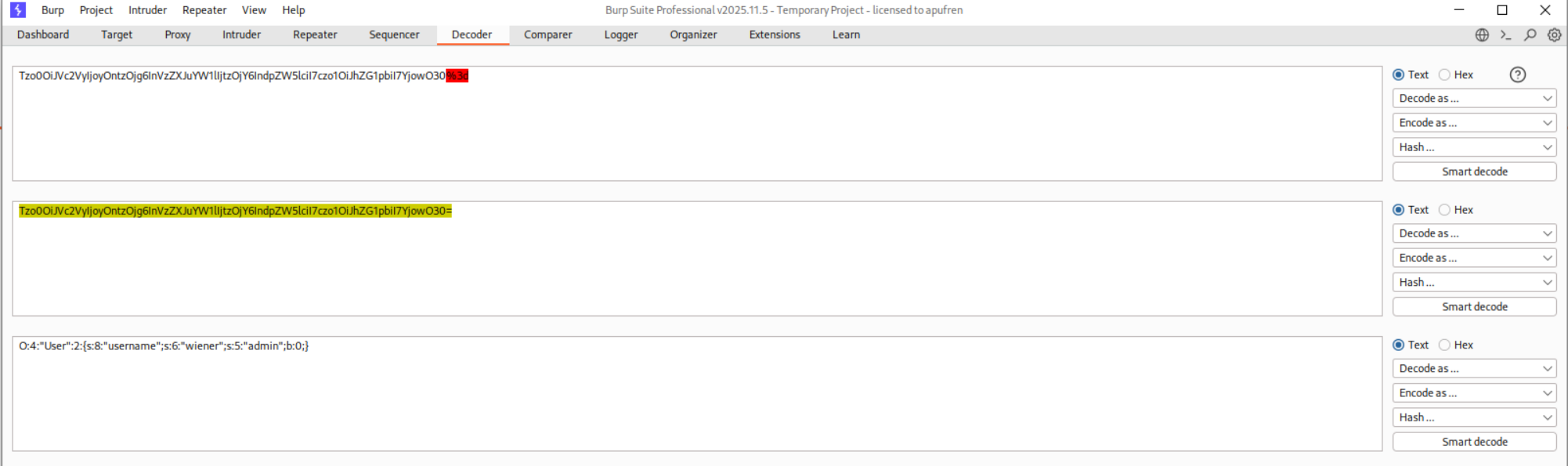Click the Decoder help question mark icon
Image resolution: width=1568 pixels, height=466 pixels.
1517,75
